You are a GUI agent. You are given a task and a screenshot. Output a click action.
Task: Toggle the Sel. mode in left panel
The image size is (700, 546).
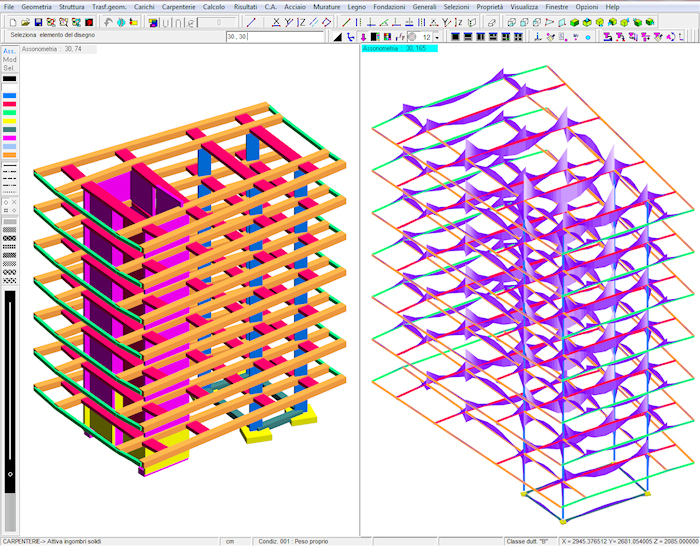(9, 68)
